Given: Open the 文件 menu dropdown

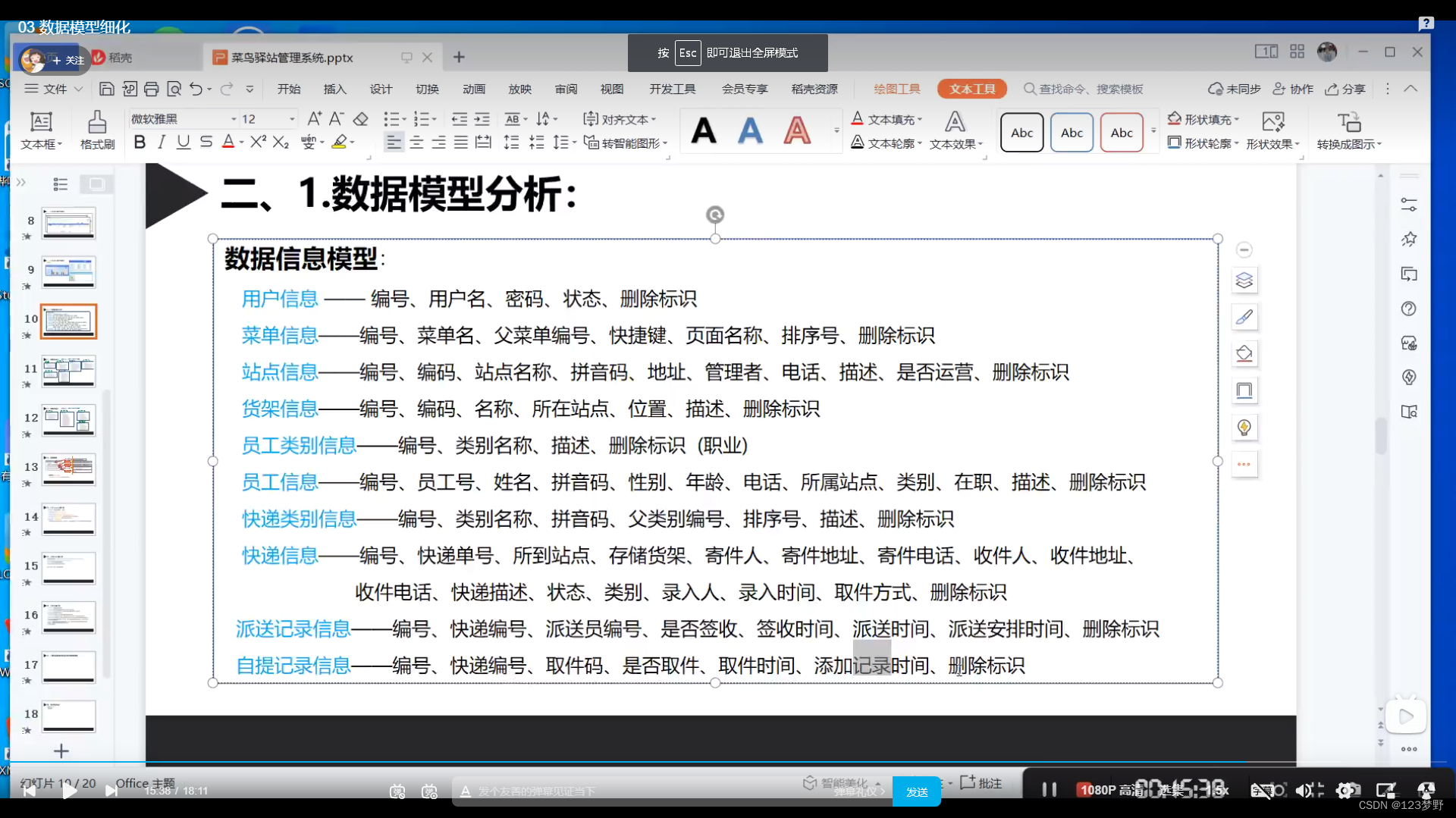Looking at the screenshot, I should click(x=53, y=89).
